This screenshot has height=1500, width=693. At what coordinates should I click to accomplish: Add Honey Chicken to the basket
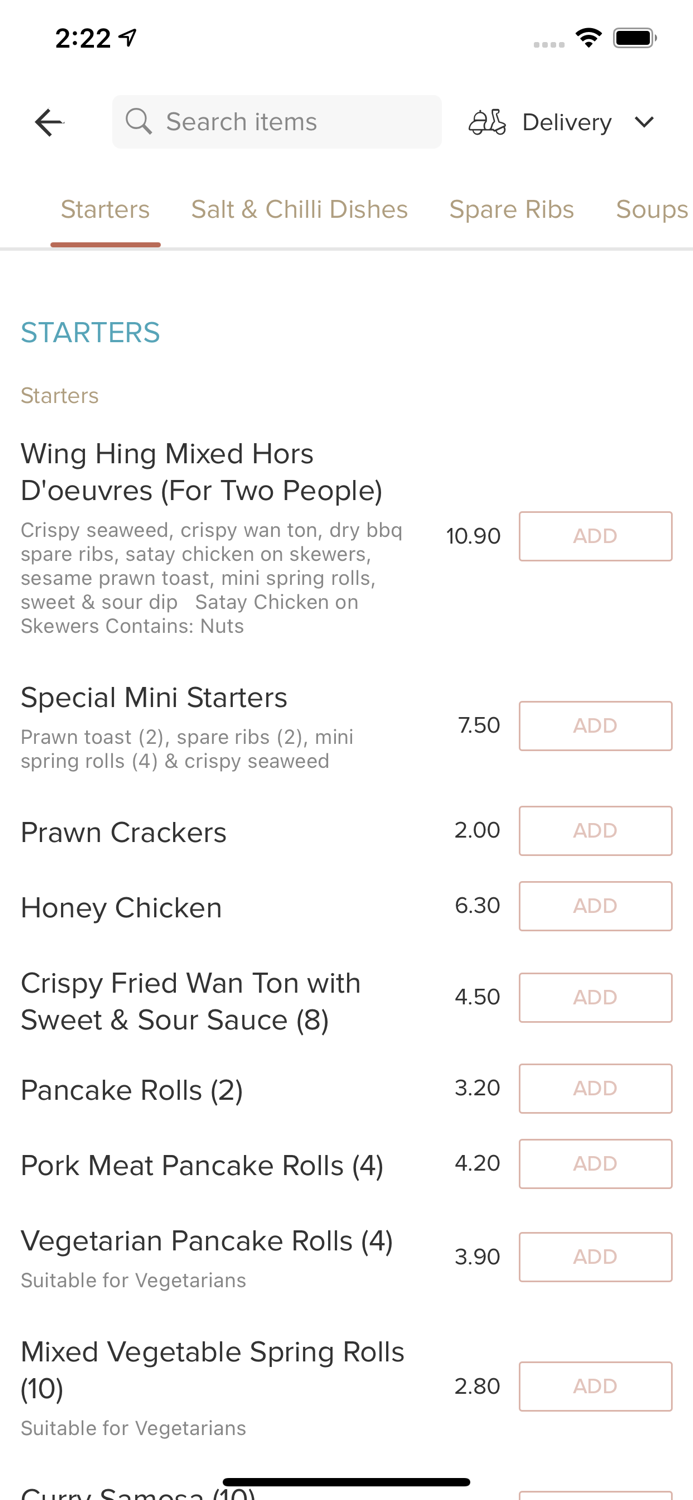coord(595,906)
